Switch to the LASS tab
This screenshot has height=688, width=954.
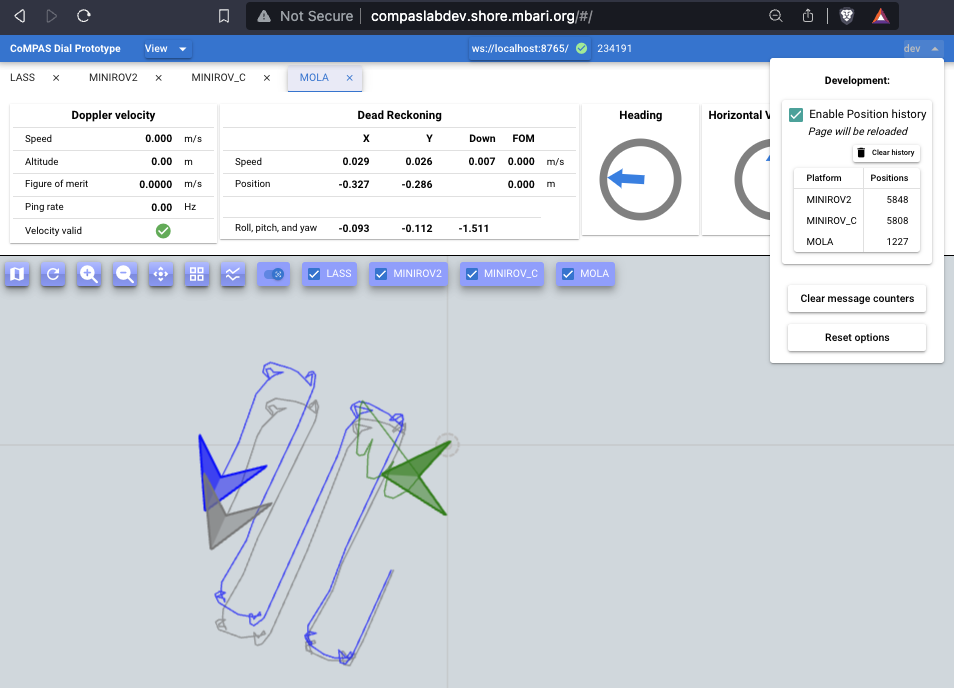pos(22,78)
